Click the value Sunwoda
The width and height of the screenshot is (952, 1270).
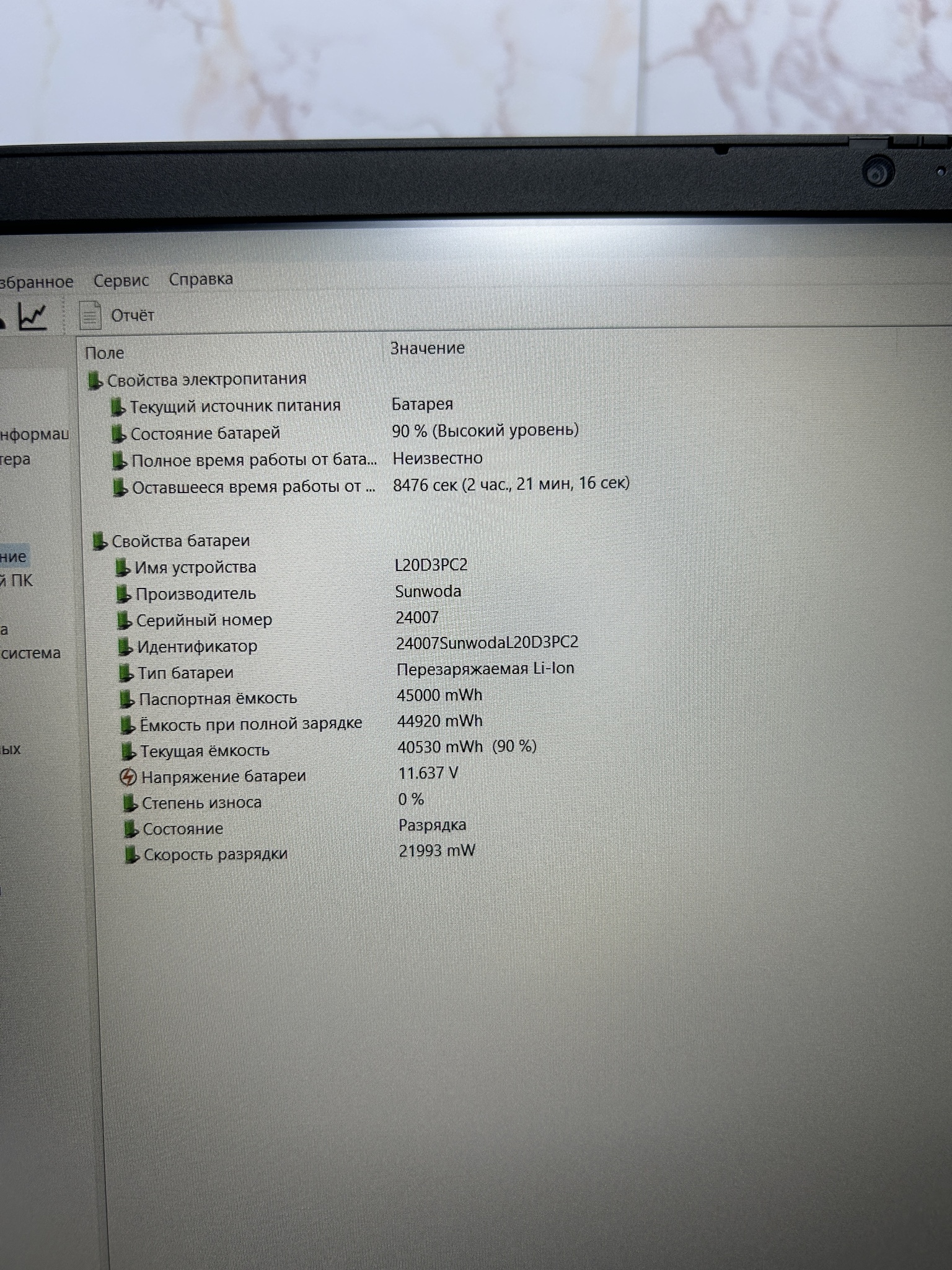[x=428, y=592]
